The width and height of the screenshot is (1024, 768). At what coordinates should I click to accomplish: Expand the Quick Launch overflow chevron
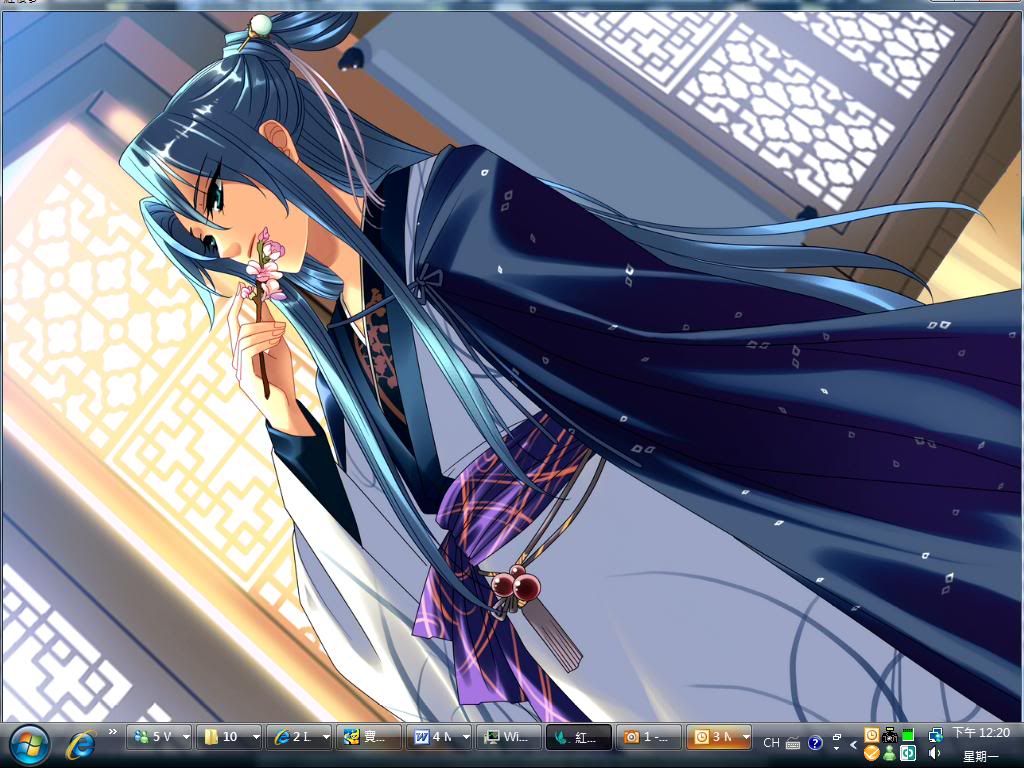[x=112, y=732]
